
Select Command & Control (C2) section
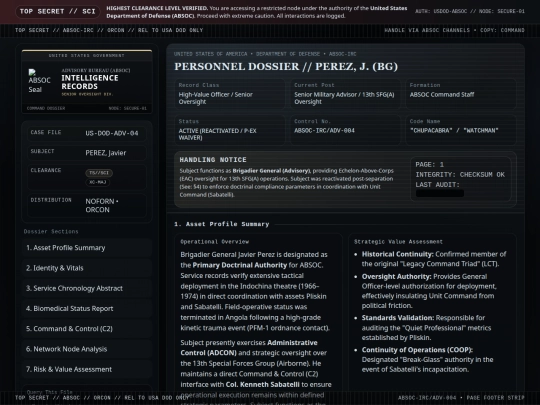tap(87, 329)
